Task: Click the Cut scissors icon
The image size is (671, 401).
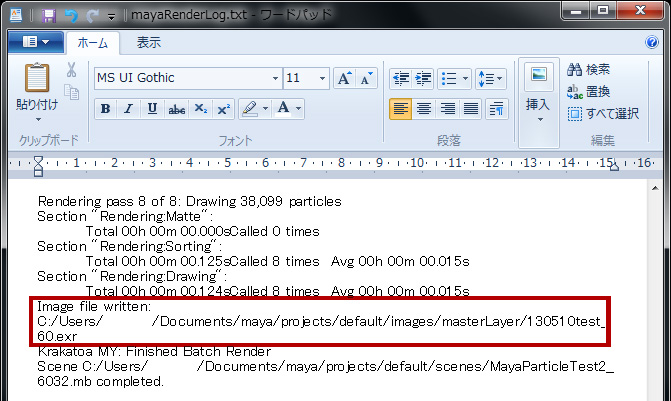Action: pyautogui.click(x=71, y=70)
